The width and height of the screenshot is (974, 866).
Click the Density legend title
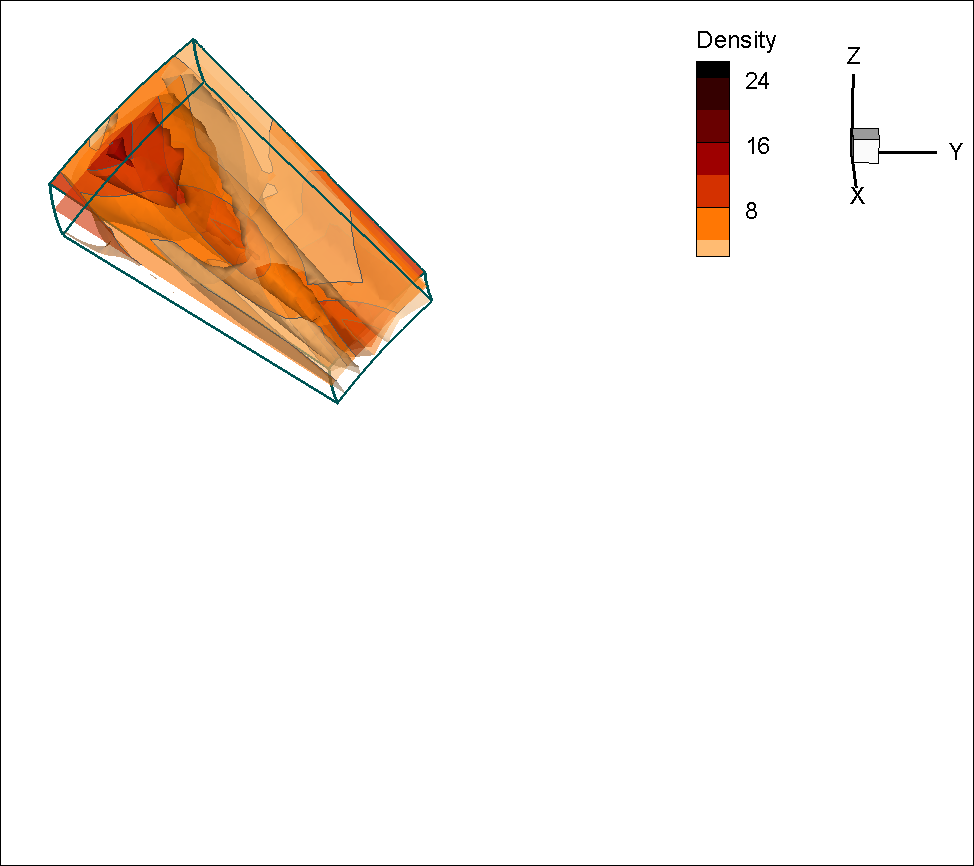click(736, 40)
